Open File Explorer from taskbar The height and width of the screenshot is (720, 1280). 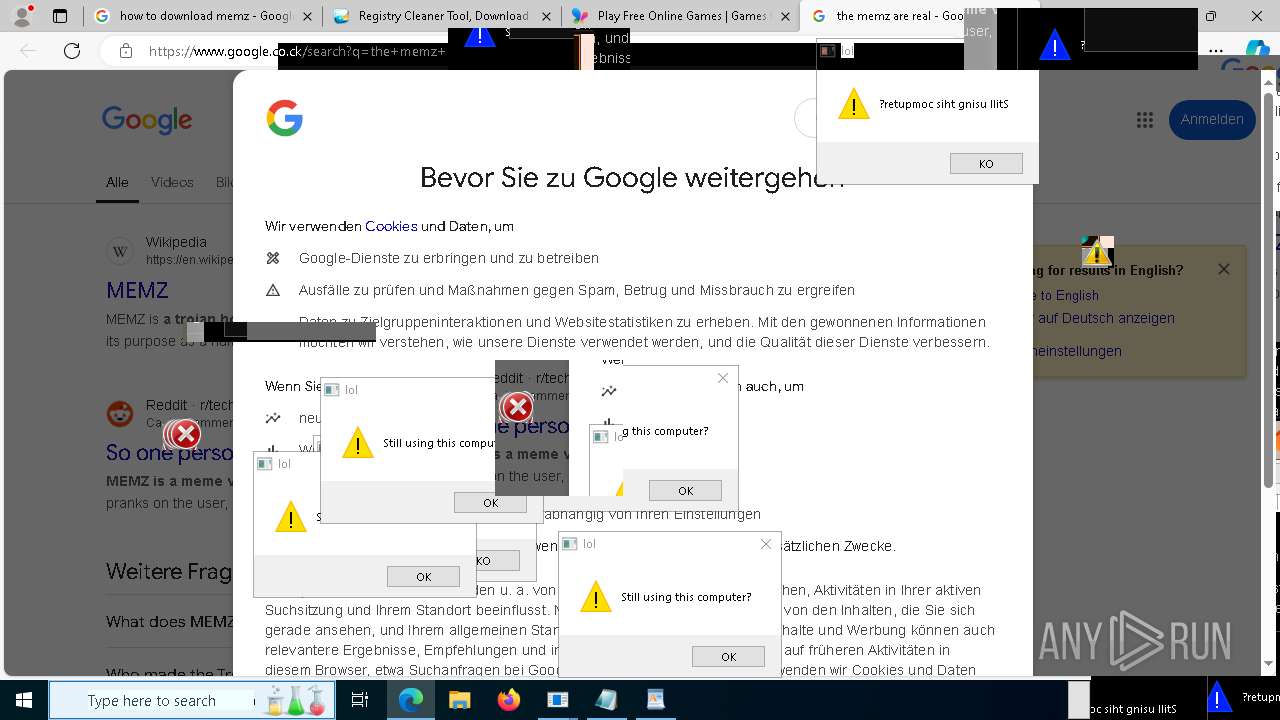coord(459,700)
